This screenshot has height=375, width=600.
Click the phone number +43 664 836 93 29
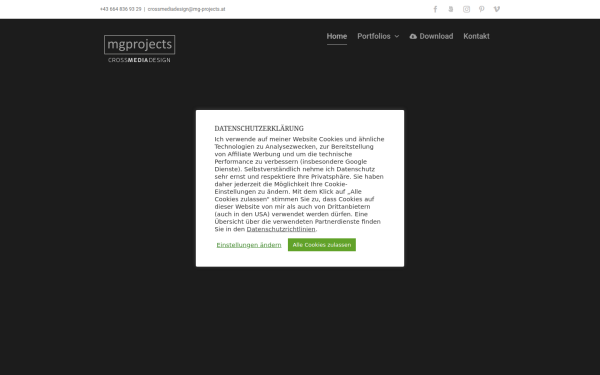(x=121, y=9)
